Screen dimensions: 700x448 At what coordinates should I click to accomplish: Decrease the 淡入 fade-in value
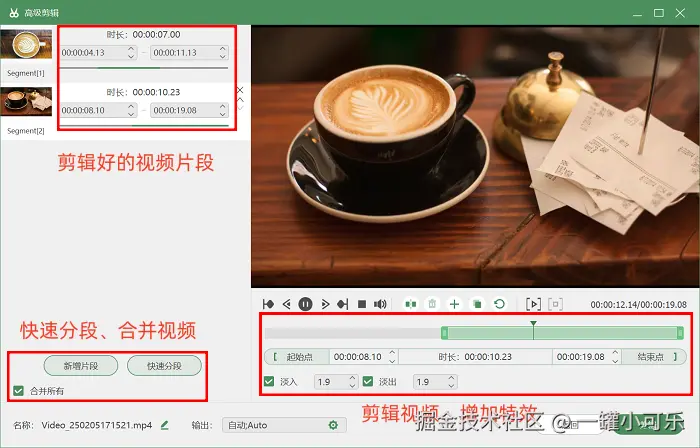pos(353,386)
